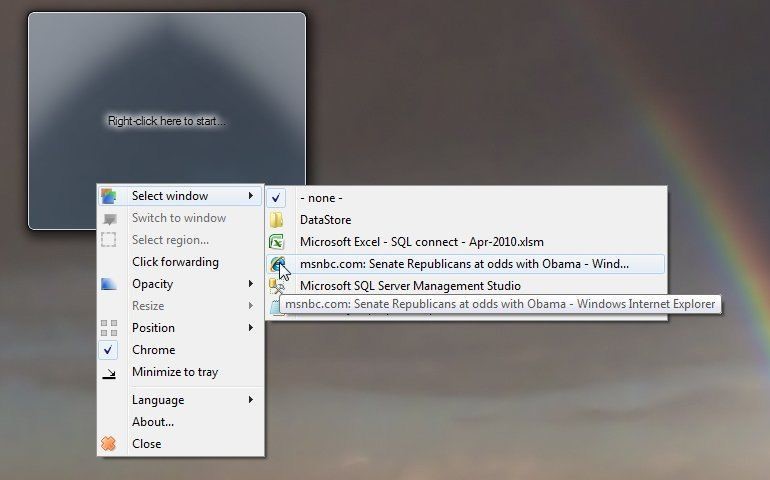This screenshot has width=770, height=480.
Task: Click the DataStore folder icon
Action: (x=277, y=220)
